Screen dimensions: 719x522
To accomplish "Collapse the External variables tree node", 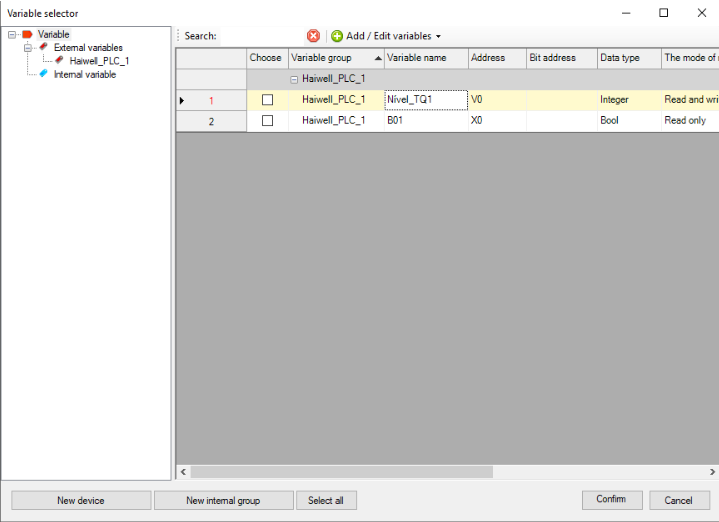I will click(28, 47).
